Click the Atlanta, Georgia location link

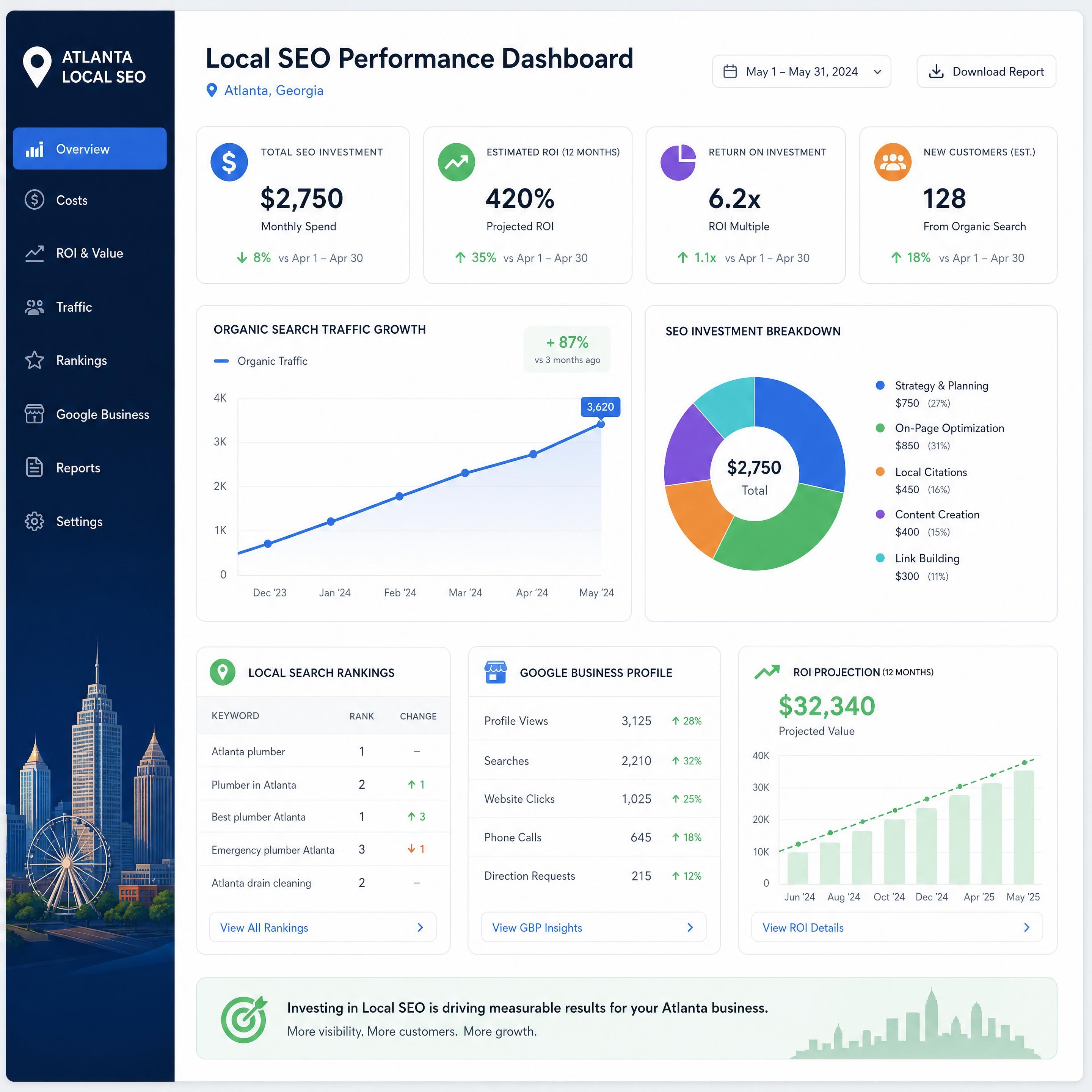point(273,91)
